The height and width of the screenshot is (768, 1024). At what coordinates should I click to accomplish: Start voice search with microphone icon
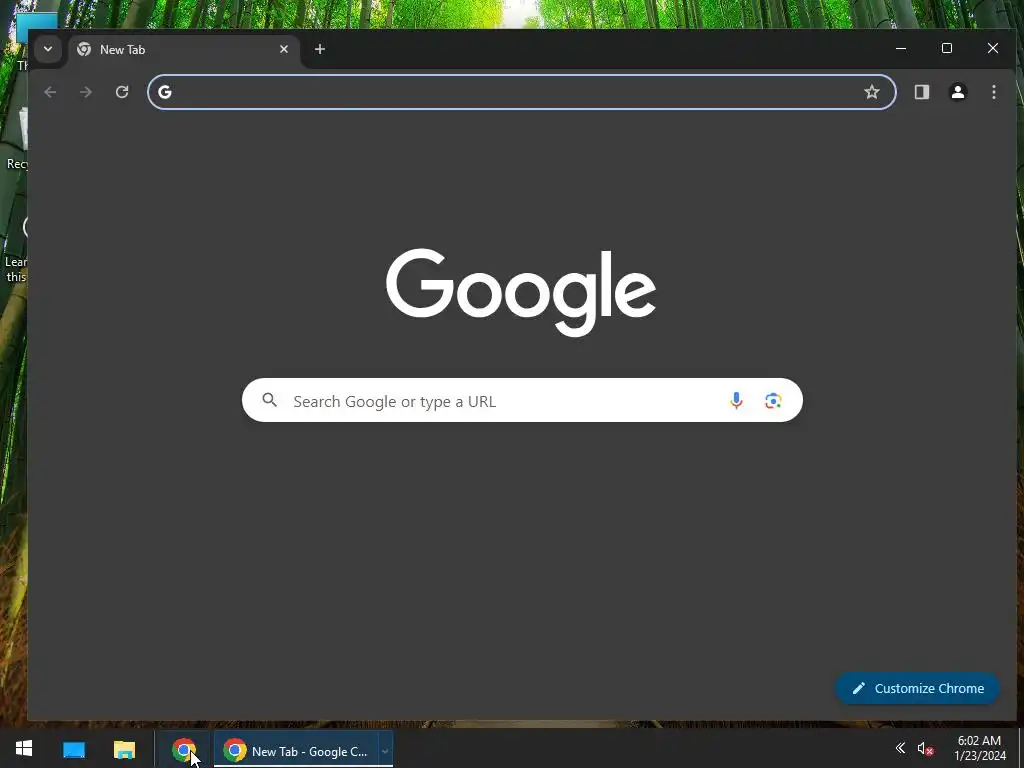736,400
